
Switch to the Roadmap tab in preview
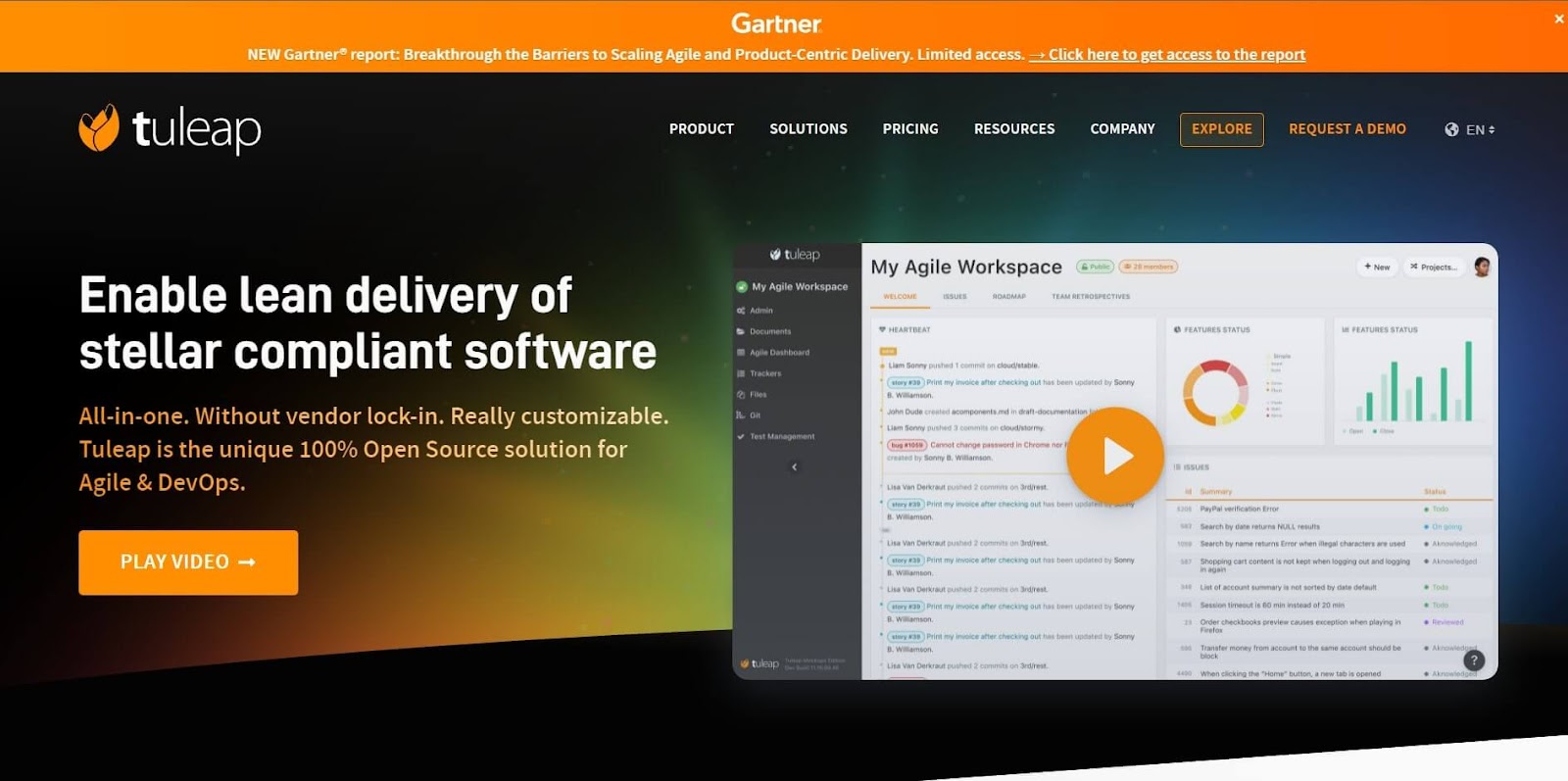click(x=1009, y=297)
